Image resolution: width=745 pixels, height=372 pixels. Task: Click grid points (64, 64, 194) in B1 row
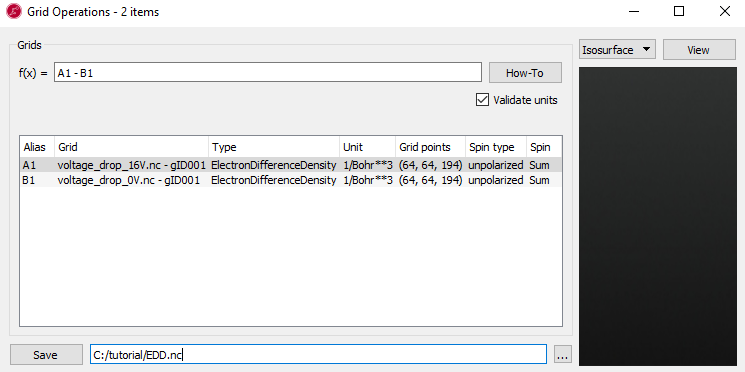pos(430,180)
